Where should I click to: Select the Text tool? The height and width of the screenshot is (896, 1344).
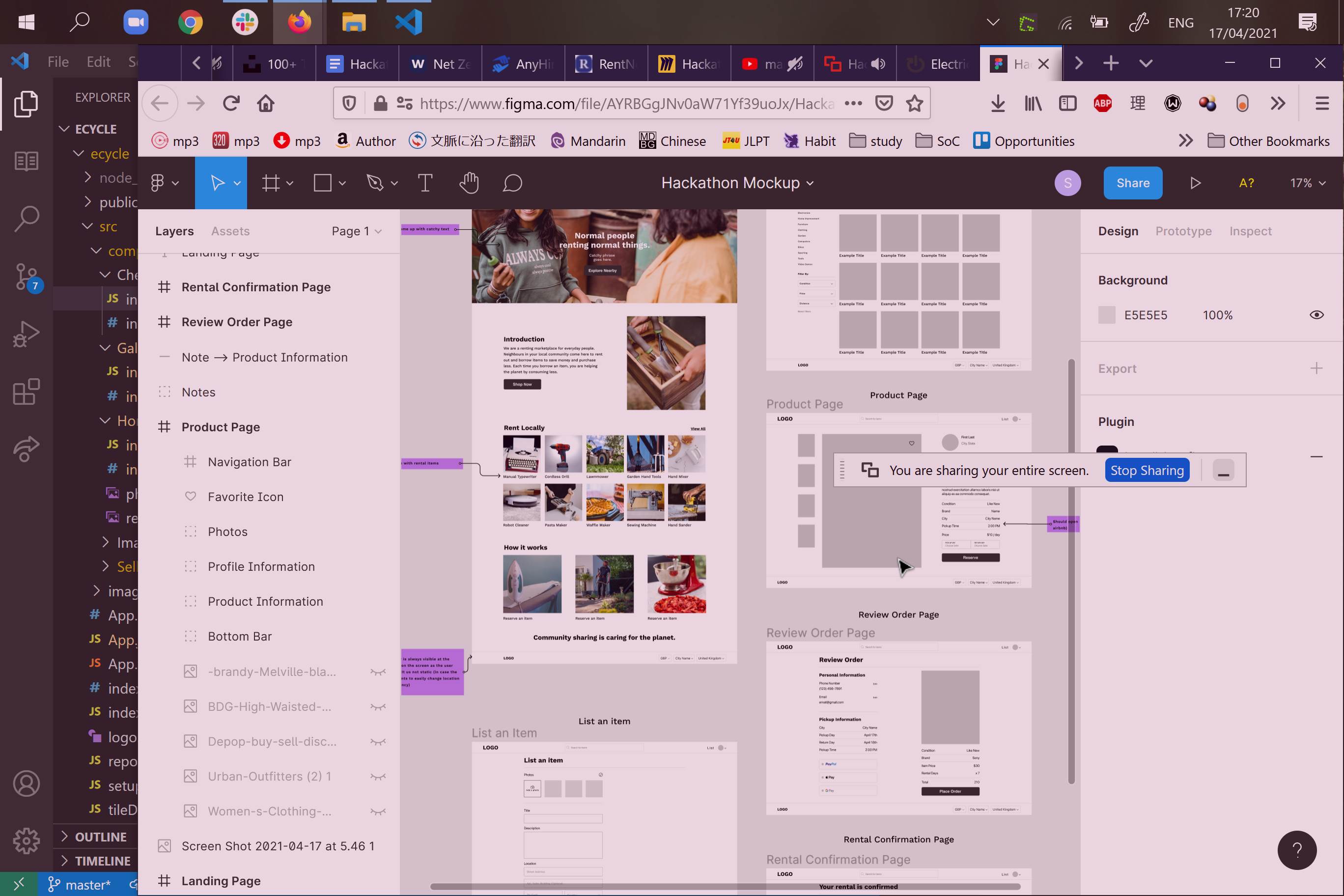pyautogui.click(x=425, y=183)
